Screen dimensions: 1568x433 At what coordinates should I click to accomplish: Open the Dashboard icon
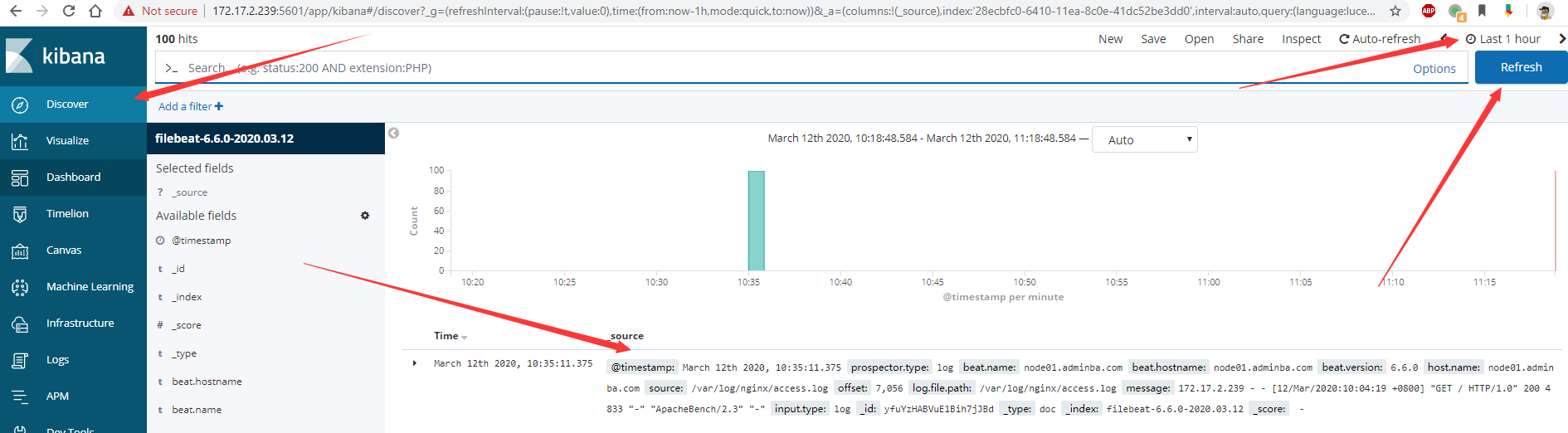(20, 178)
